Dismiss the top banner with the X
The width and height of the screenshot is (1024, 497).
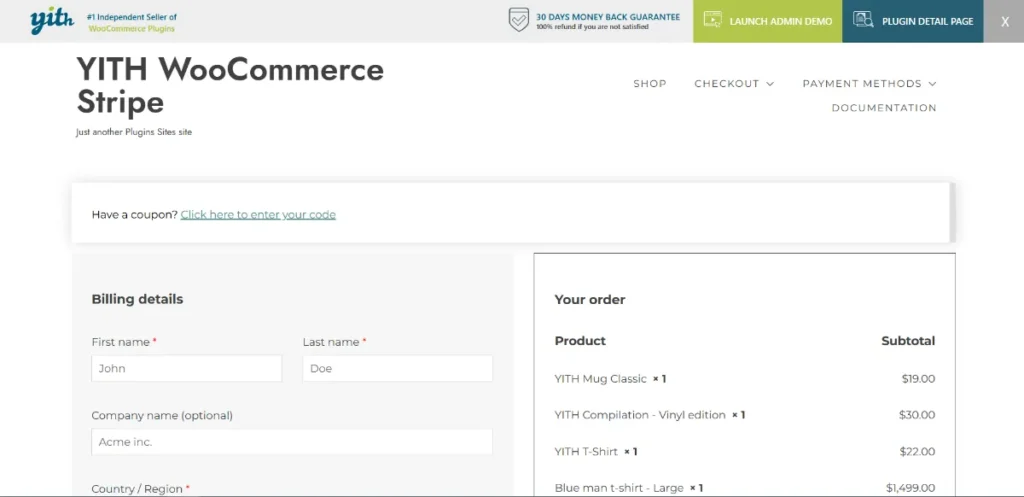click(1004, 21)
